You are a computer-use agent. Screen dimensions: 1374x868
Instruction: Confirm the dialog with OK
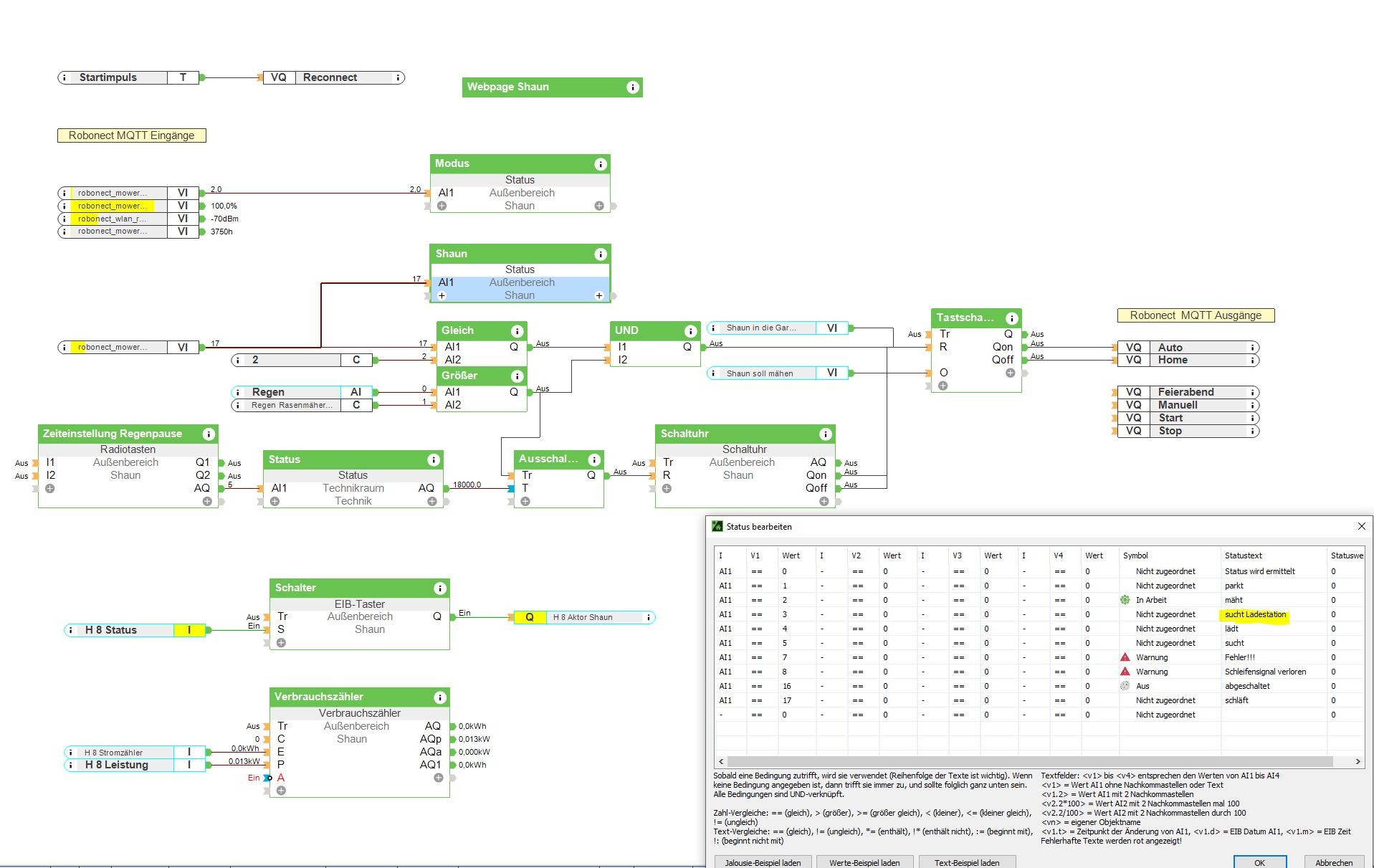click(x=1260, y=862)
